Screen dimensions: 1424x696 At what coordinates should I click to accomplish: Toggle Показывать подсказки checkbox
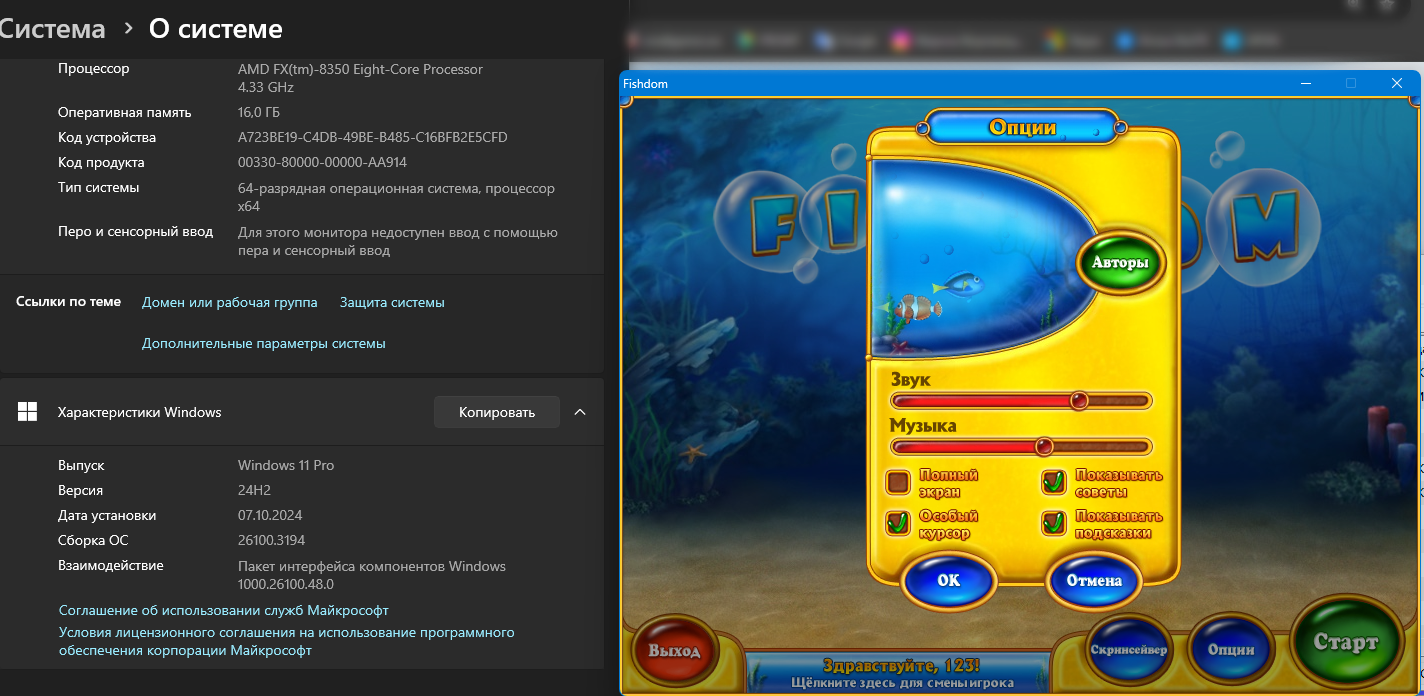1054,523
